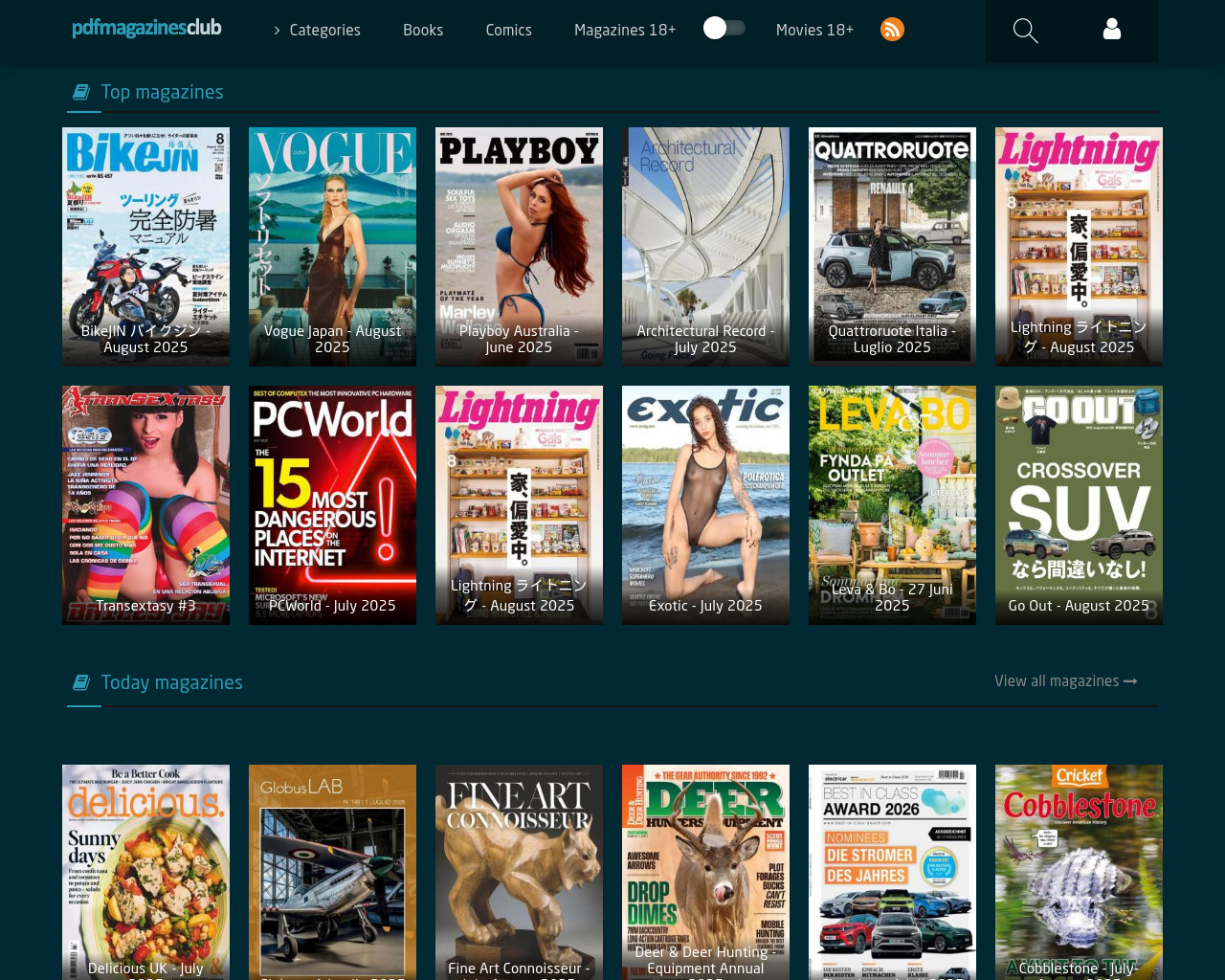
Task: Open Deer & Deer Hunting cover
Action: coord(705,872)
